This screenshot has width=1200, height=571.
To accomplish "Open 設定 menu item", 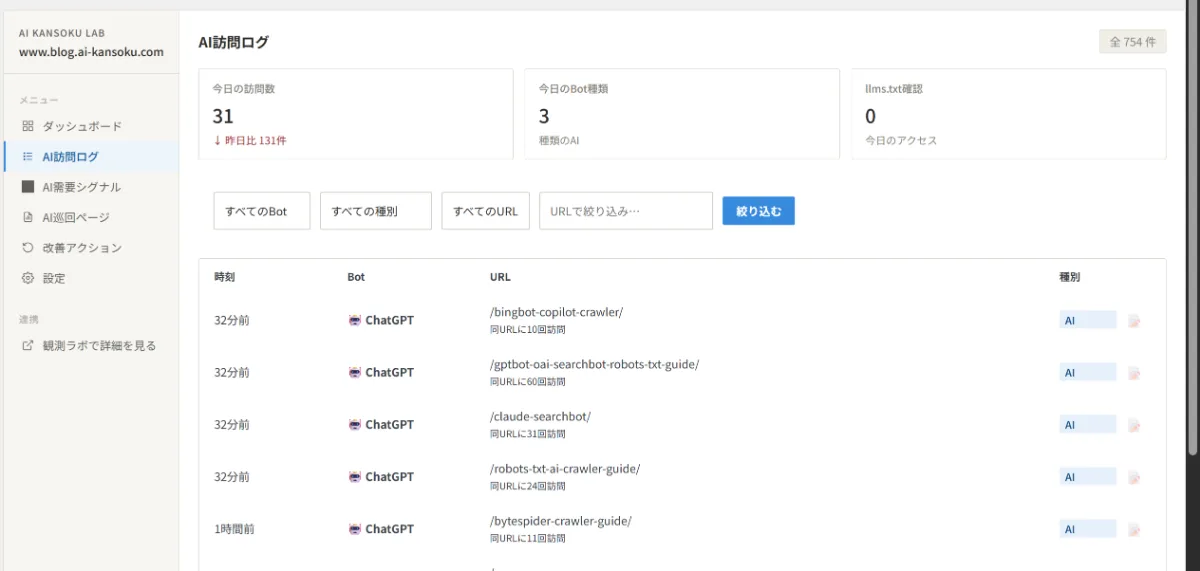I will (x=90, y=278).
